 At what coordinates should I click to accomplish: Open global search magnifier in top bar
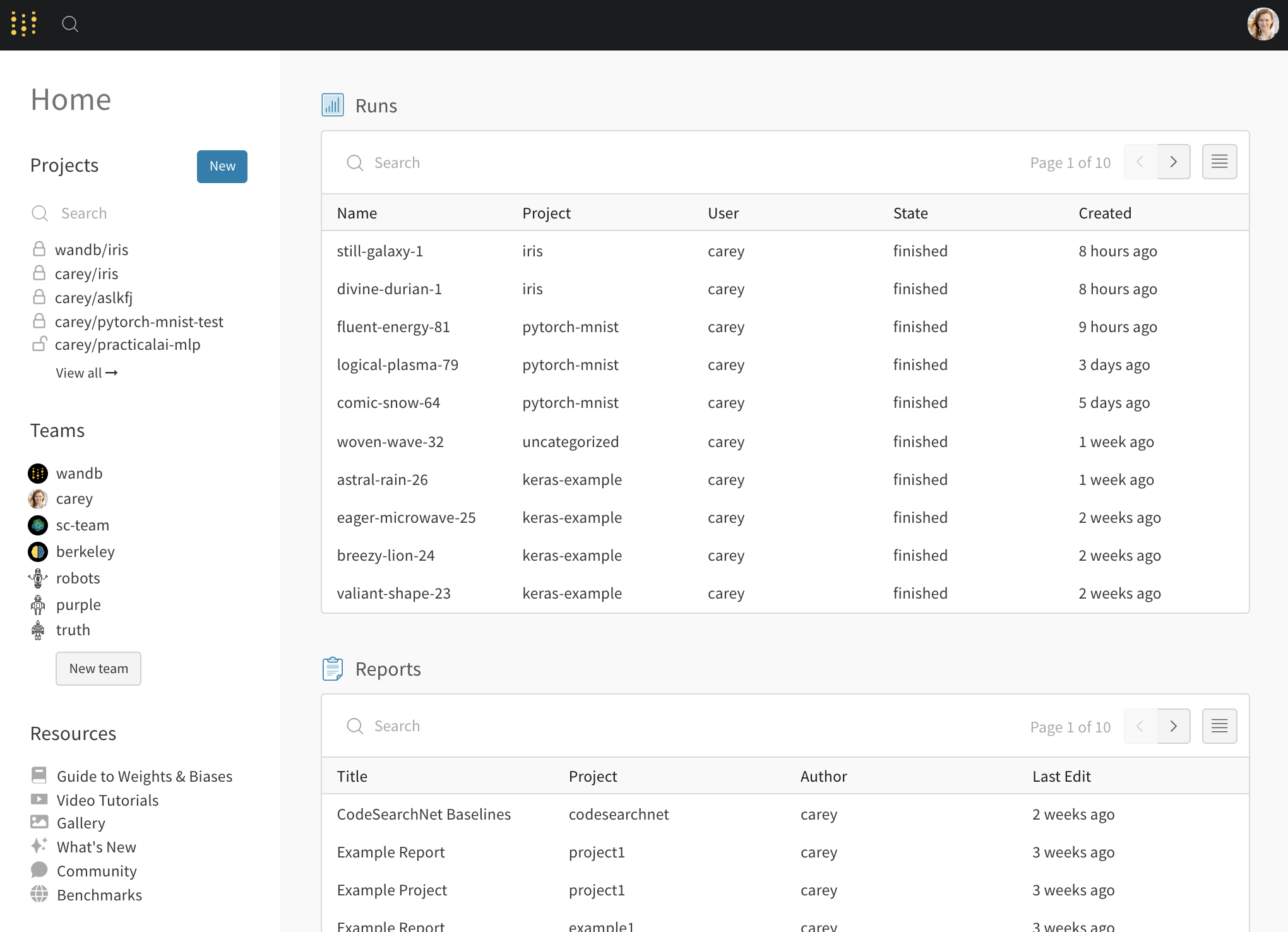pos(70,24)
